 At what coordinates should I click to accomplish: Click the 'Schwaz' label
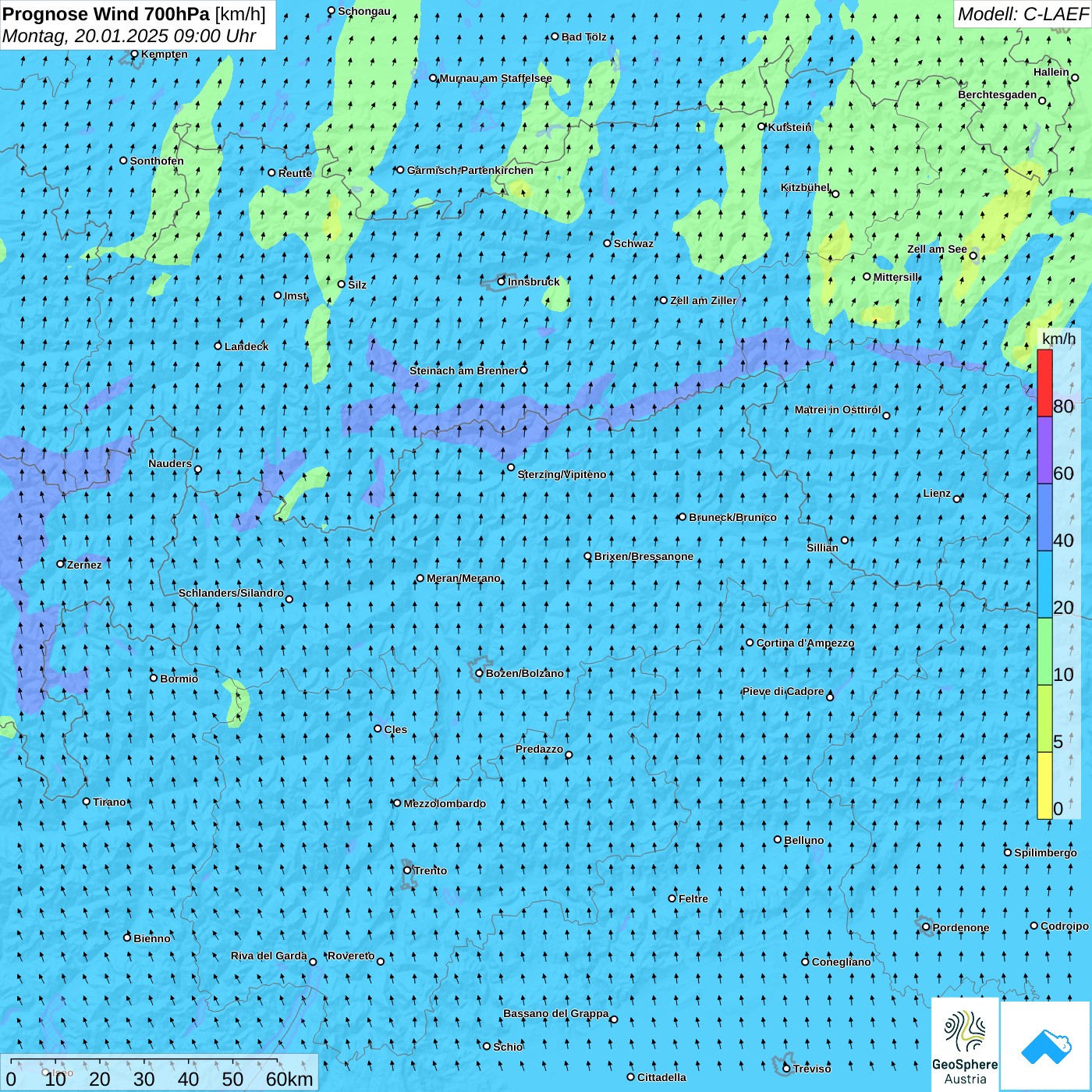point(633,243)
